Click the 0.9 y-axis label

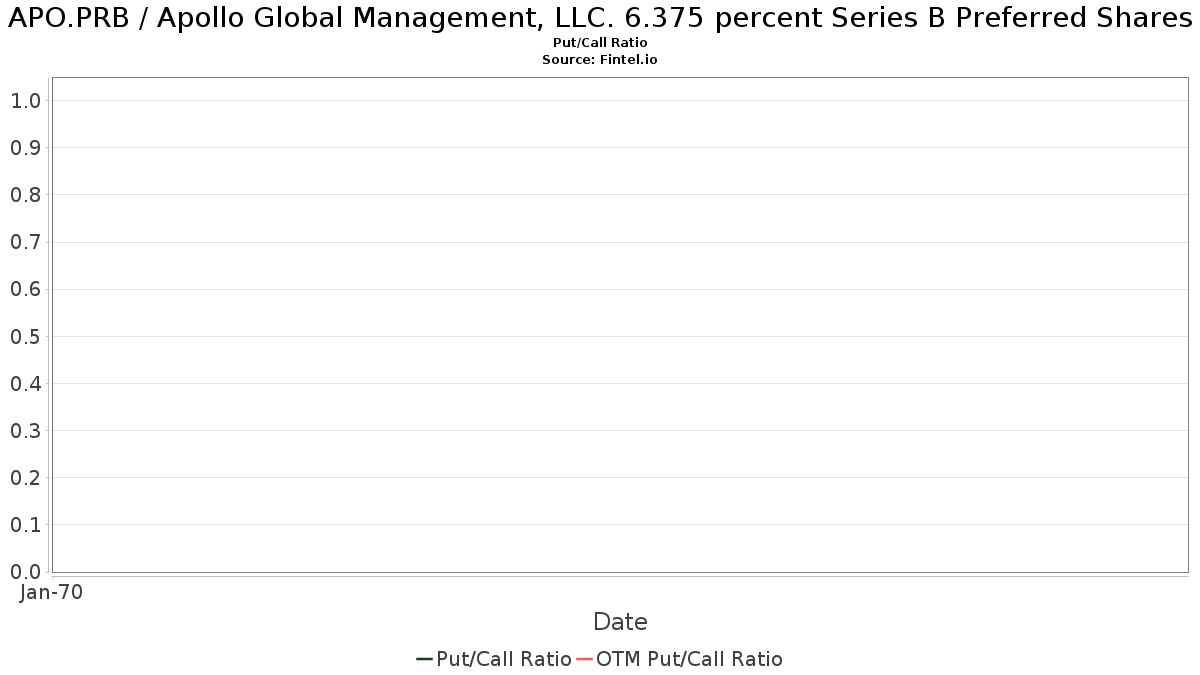coord(25,148)
